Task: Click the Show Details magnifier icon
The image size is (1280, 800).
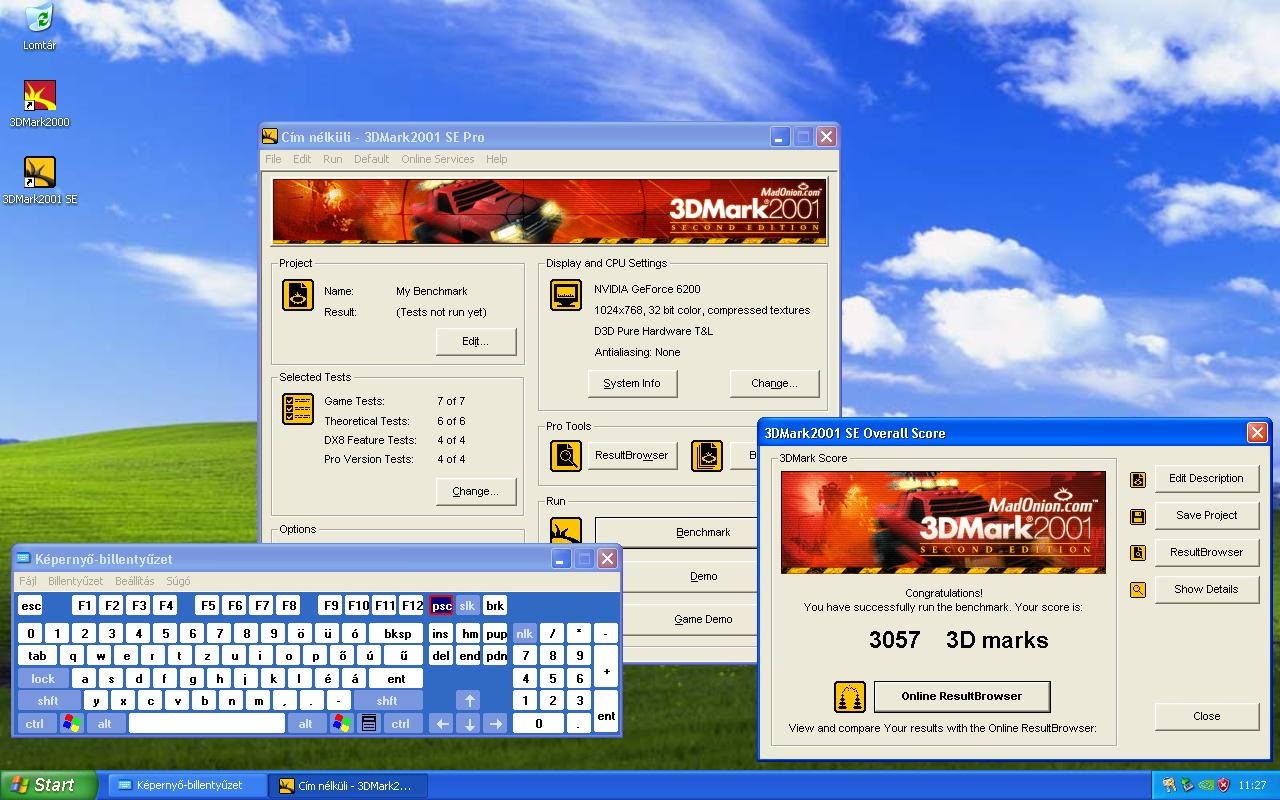Action: 1138,590
